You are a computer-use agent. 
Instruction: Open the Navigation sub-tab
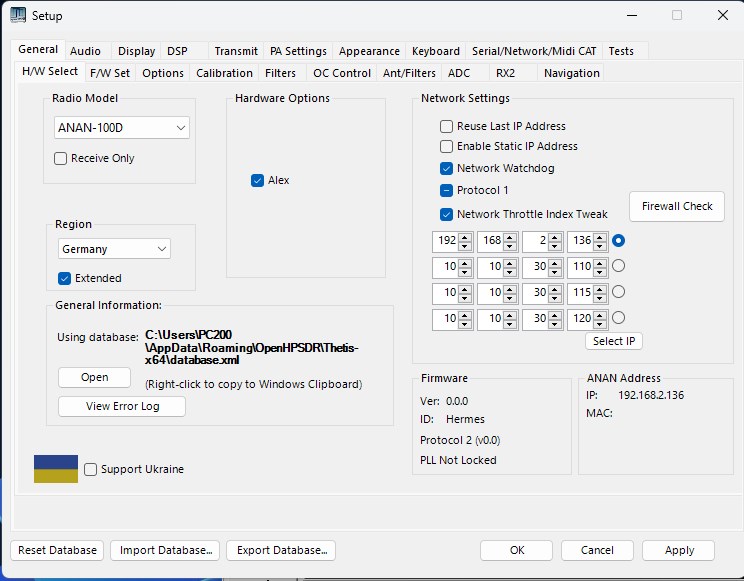pos(571,73)
